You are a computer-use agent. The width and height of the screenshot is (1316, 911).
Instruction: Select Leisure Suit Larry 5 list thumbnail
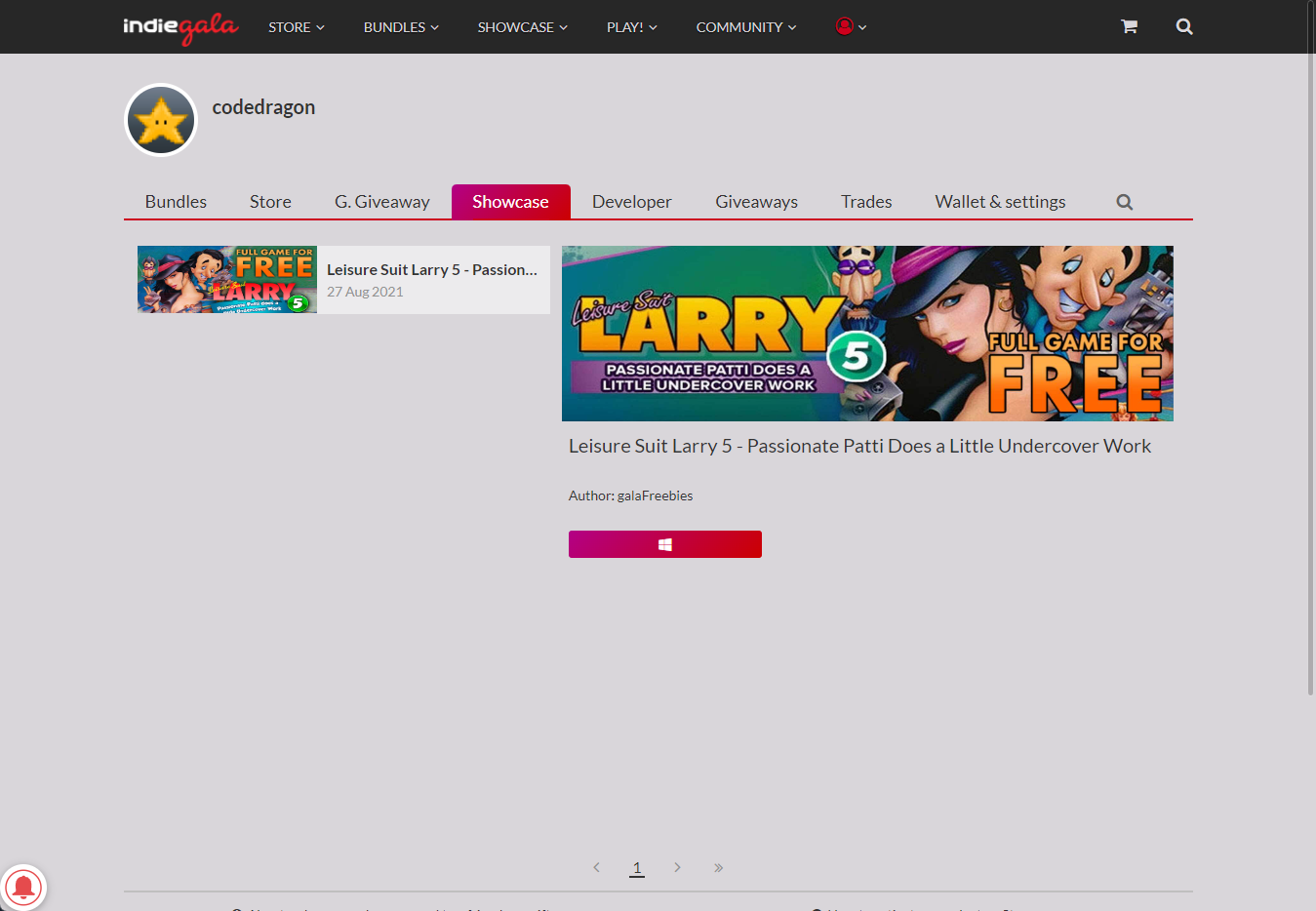[x=227, y=279]
